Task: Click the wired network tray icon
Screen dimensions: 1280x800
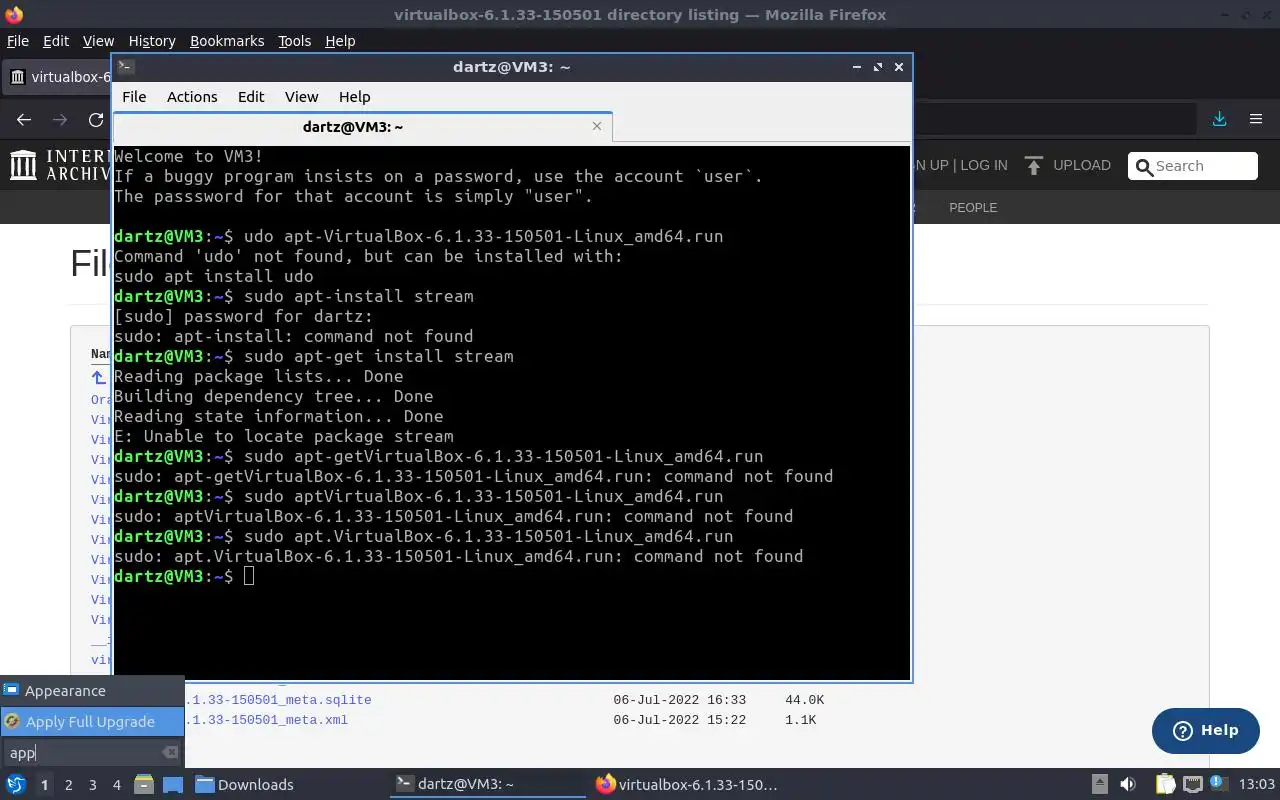Action: [1193, 785]
